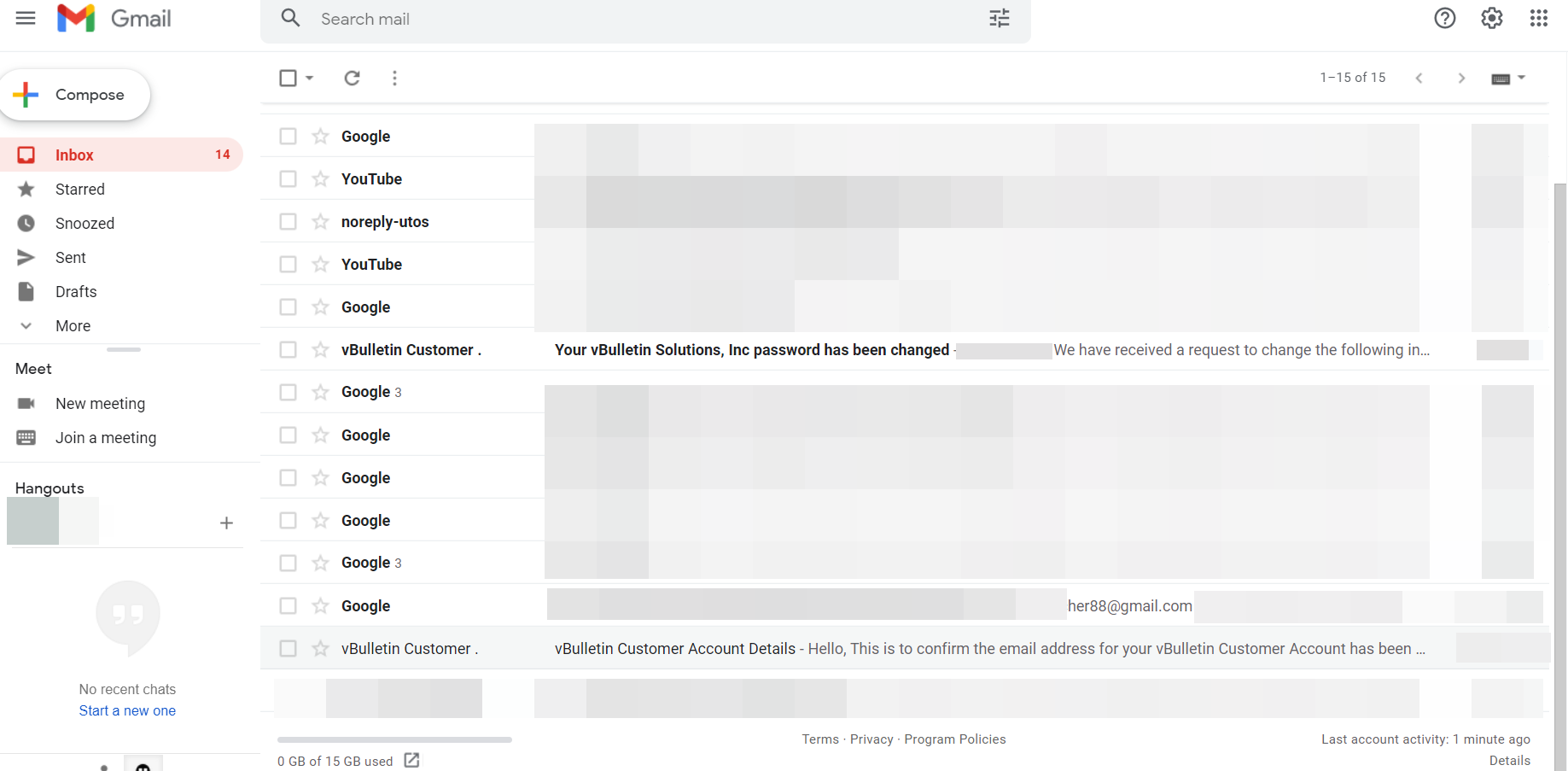Go to newer messages arrow
This screenshot has width=1568, height=771.
(x=1419, y=78)
